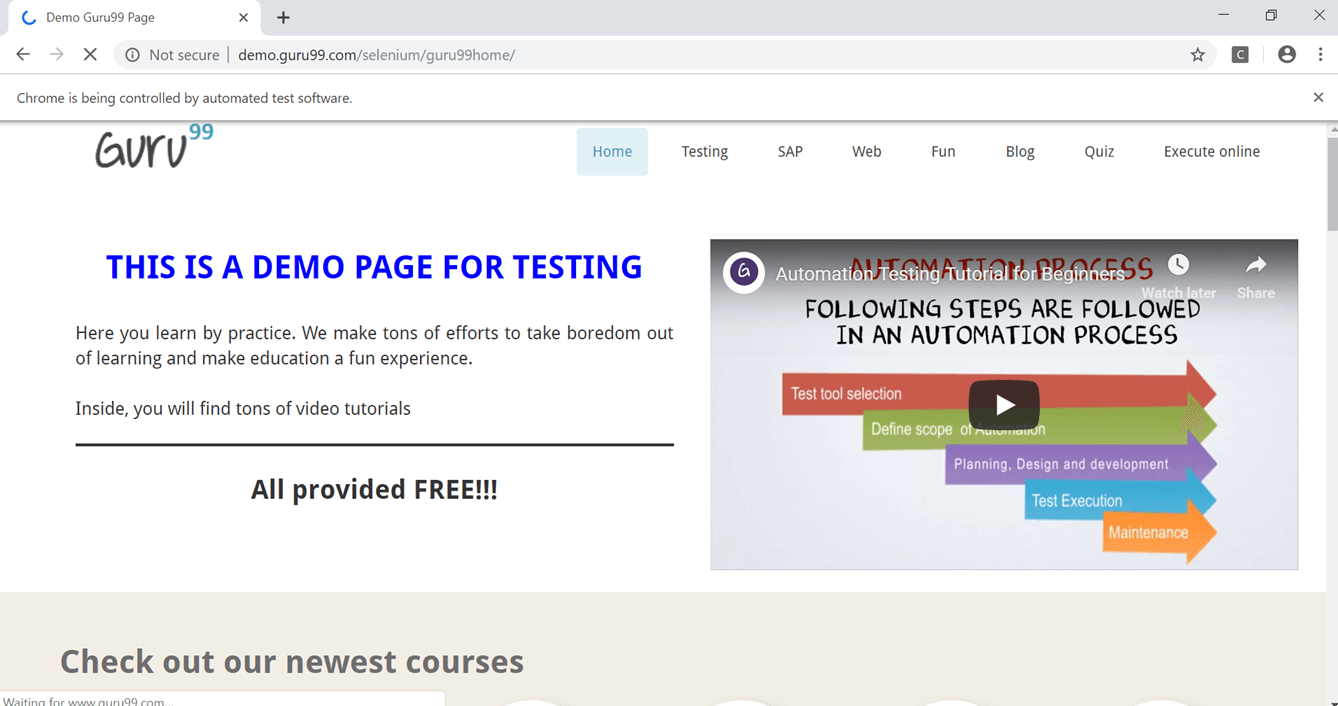The height and width of the screenshot is (706, 1338).
Task: Dismiss the automated test software notice
Action: (x=1317, y=97)
